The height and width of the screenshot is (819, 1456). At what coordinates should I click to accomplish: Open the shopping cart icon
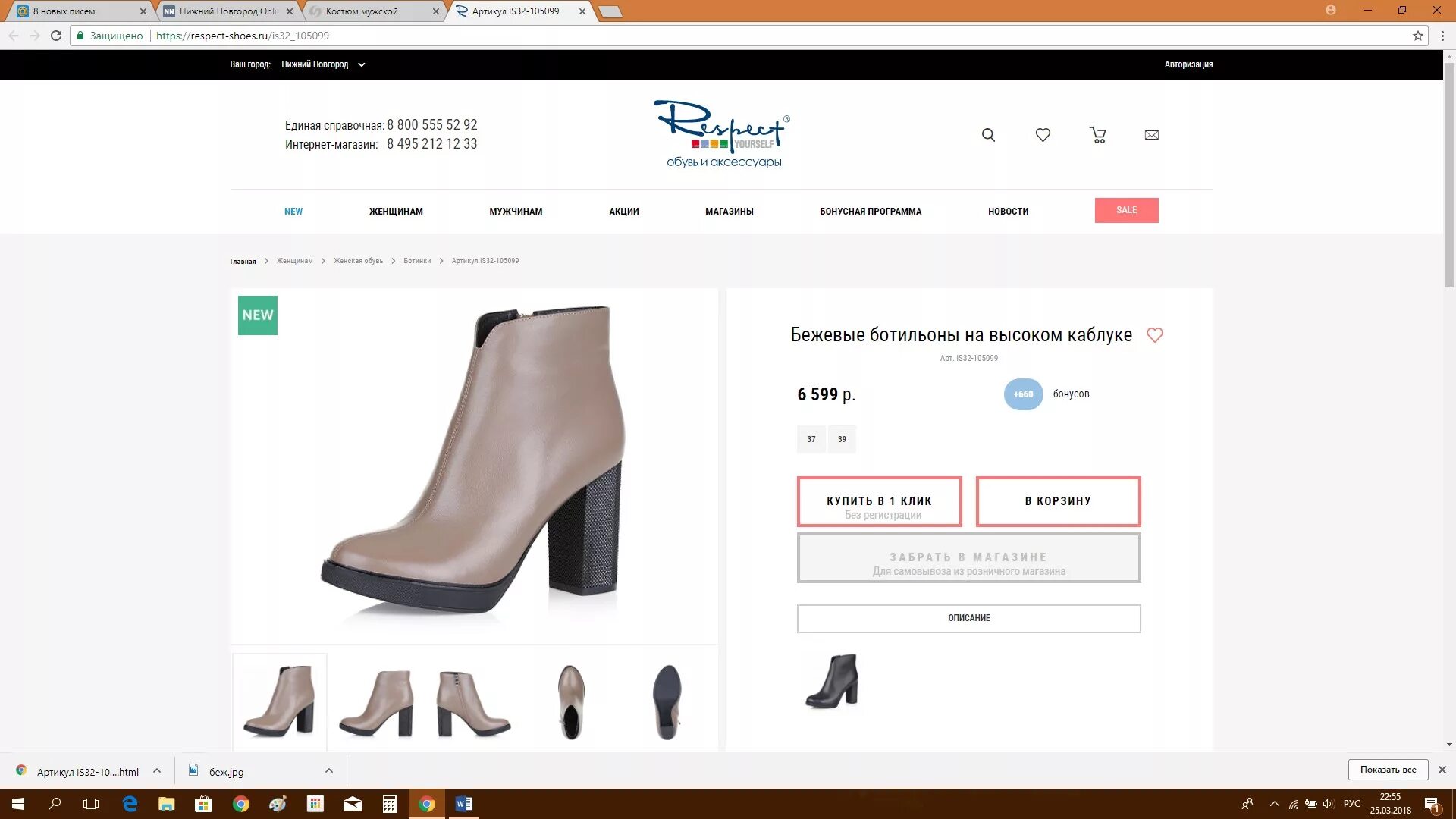click(1097, 135)
